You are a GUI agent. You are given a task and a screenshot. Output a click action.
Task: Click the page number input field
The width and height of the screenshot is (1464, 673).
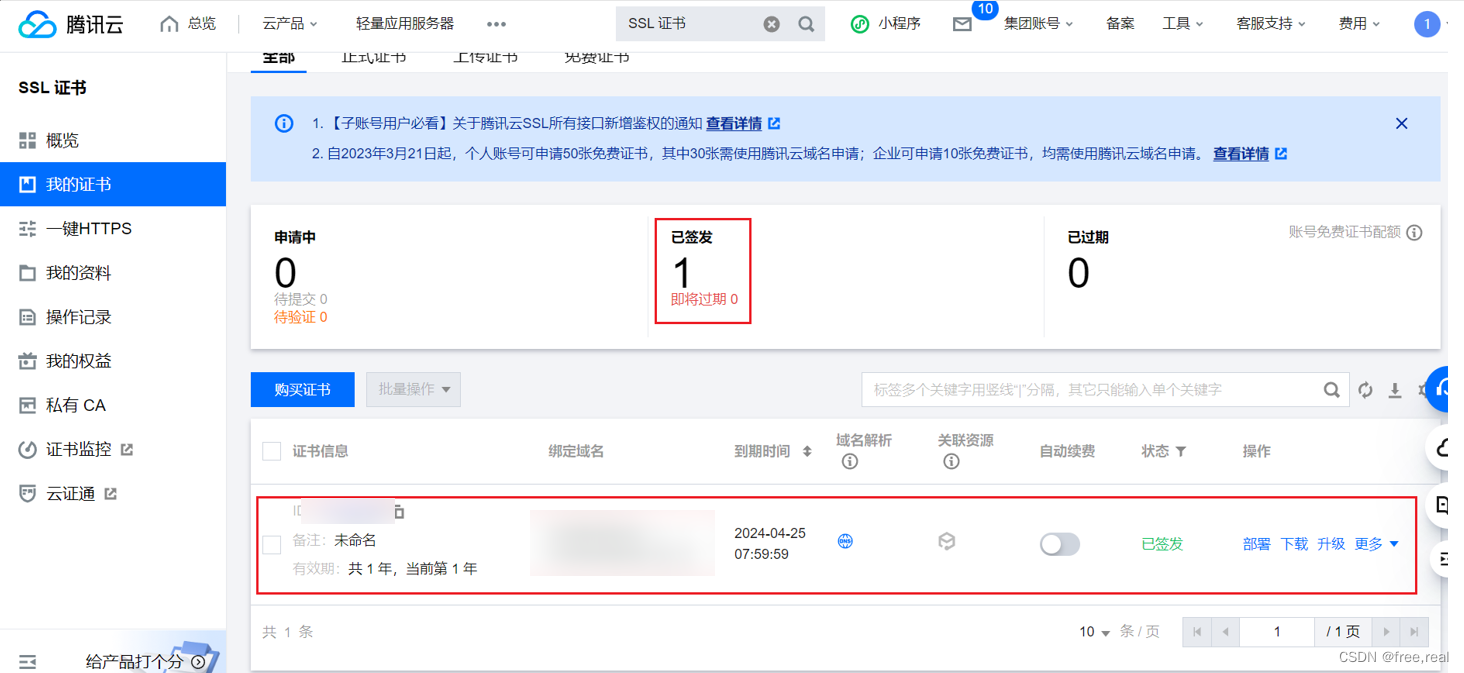tap(1277, 632)
